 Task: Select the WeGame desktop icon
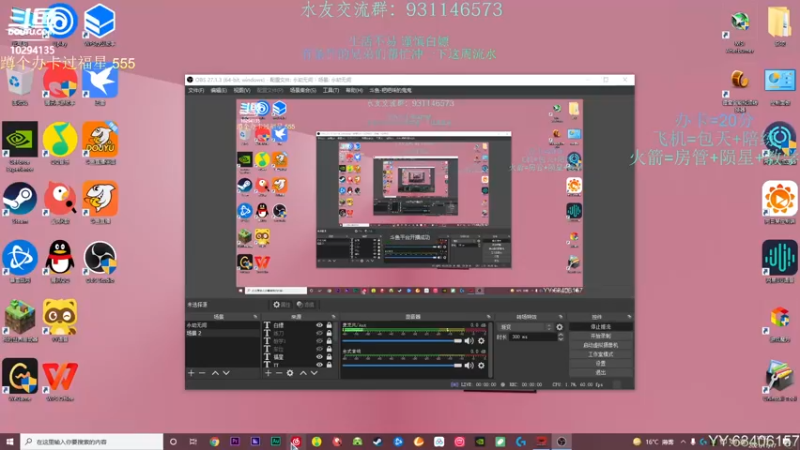(x=20, y=381)
